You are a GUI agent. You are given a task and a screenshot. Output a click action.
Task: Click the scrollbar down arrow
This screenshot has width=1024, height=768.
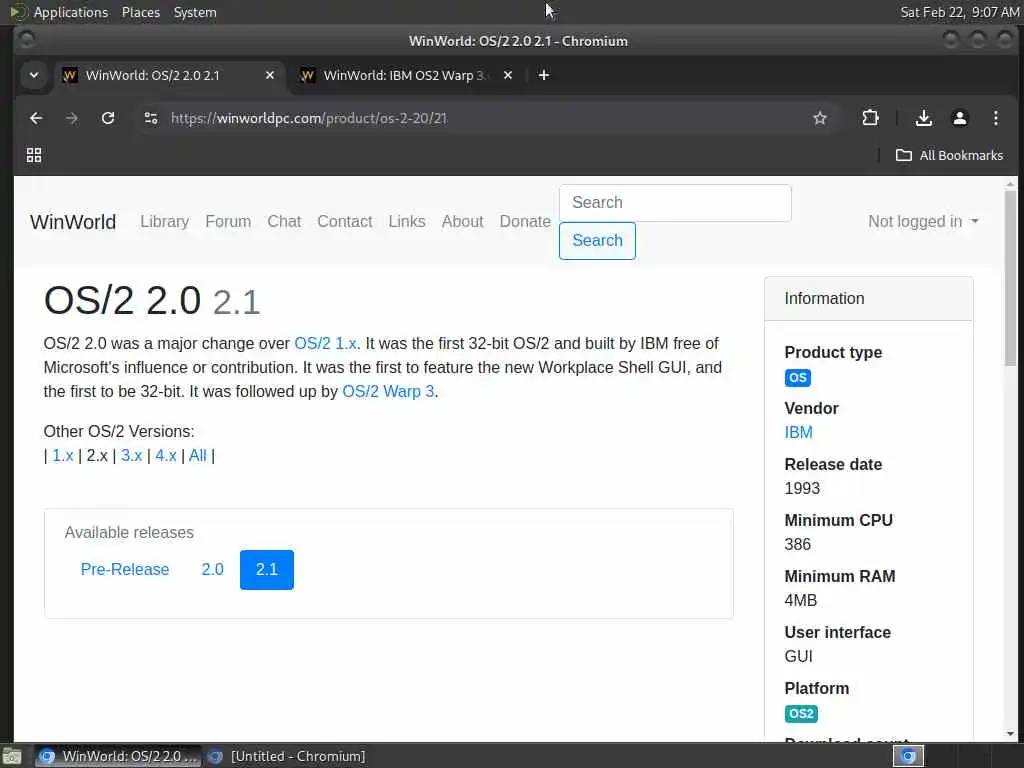click(1010, 734)
